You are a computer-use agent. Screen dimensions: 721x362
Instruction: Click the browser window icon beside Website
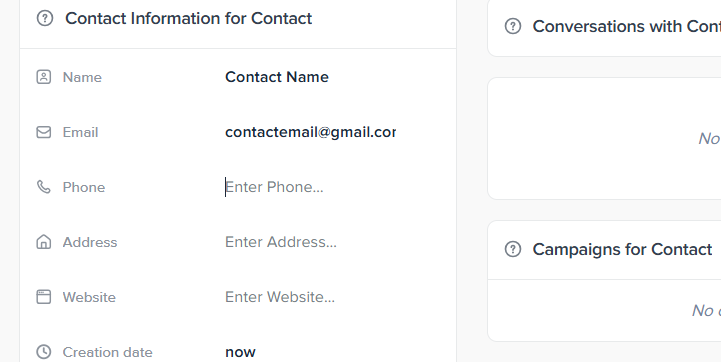click(44, 297)
